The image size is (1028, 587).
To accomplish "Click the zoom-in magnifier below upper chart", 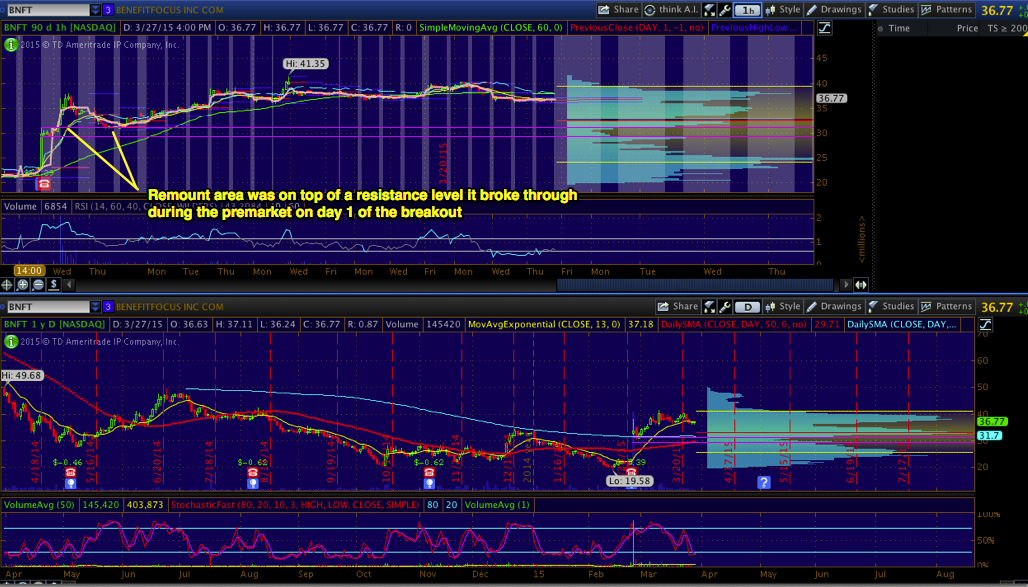I will point(21,284).
